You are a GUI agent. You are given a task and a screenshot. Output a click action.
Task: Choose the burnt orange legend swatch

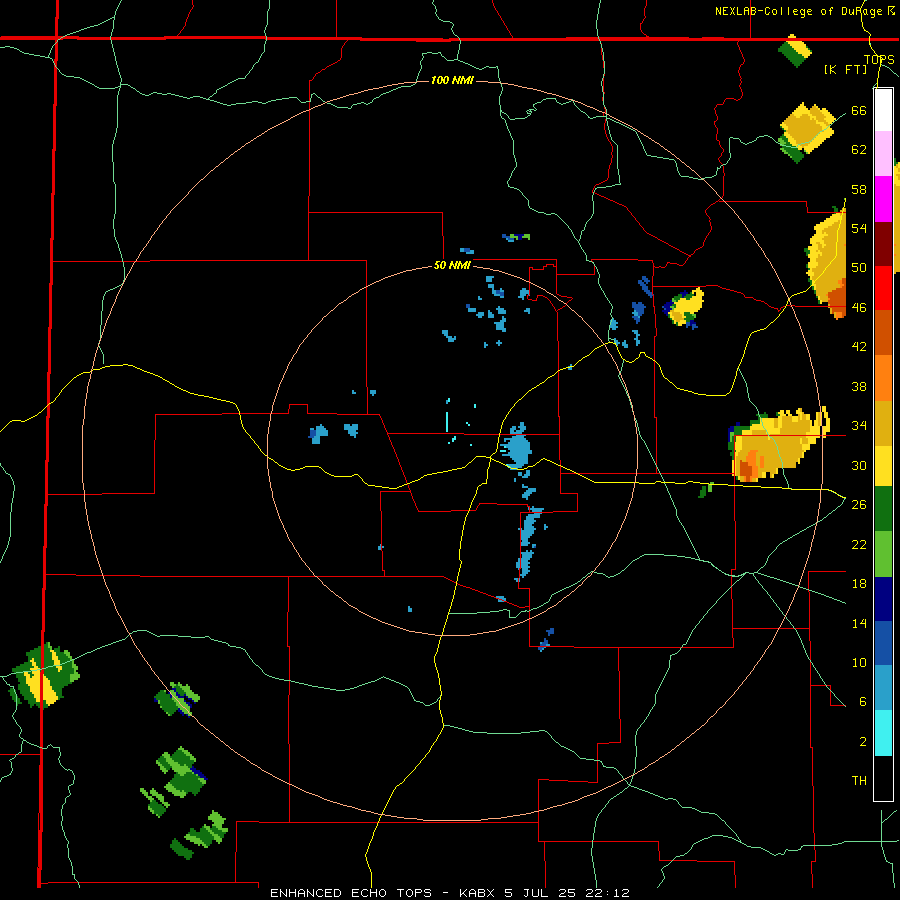point(883,332)
